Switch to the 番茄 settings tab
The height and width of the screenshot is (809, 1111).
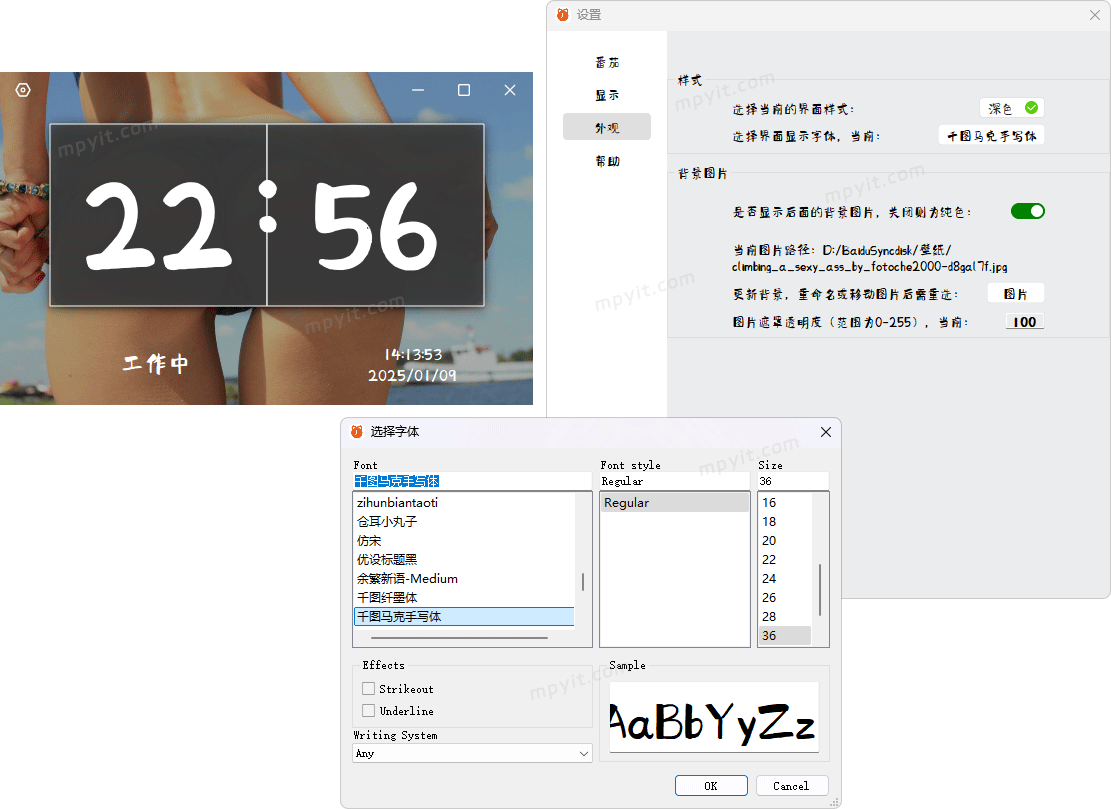pyautogui.click(x=607, y=62)
